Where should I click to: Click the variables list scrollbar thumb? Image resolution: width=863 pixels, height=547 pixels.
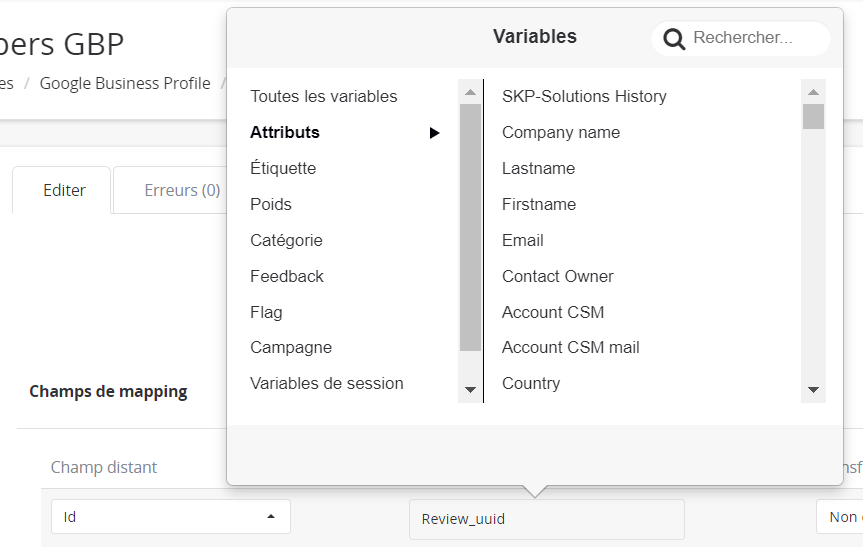[x=813, y=117]
